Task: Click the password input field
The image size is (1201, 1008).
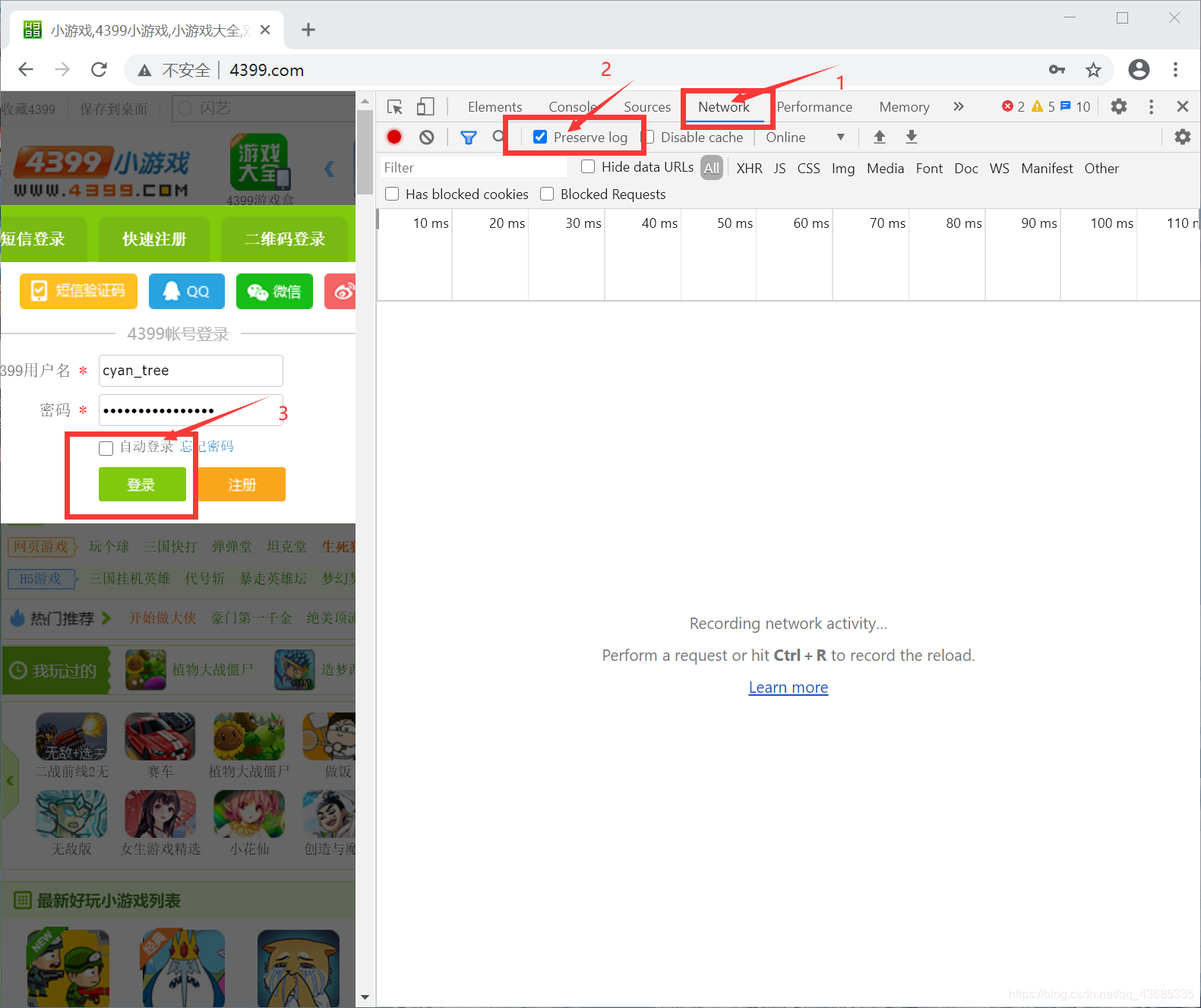Action: pos(191,410)
